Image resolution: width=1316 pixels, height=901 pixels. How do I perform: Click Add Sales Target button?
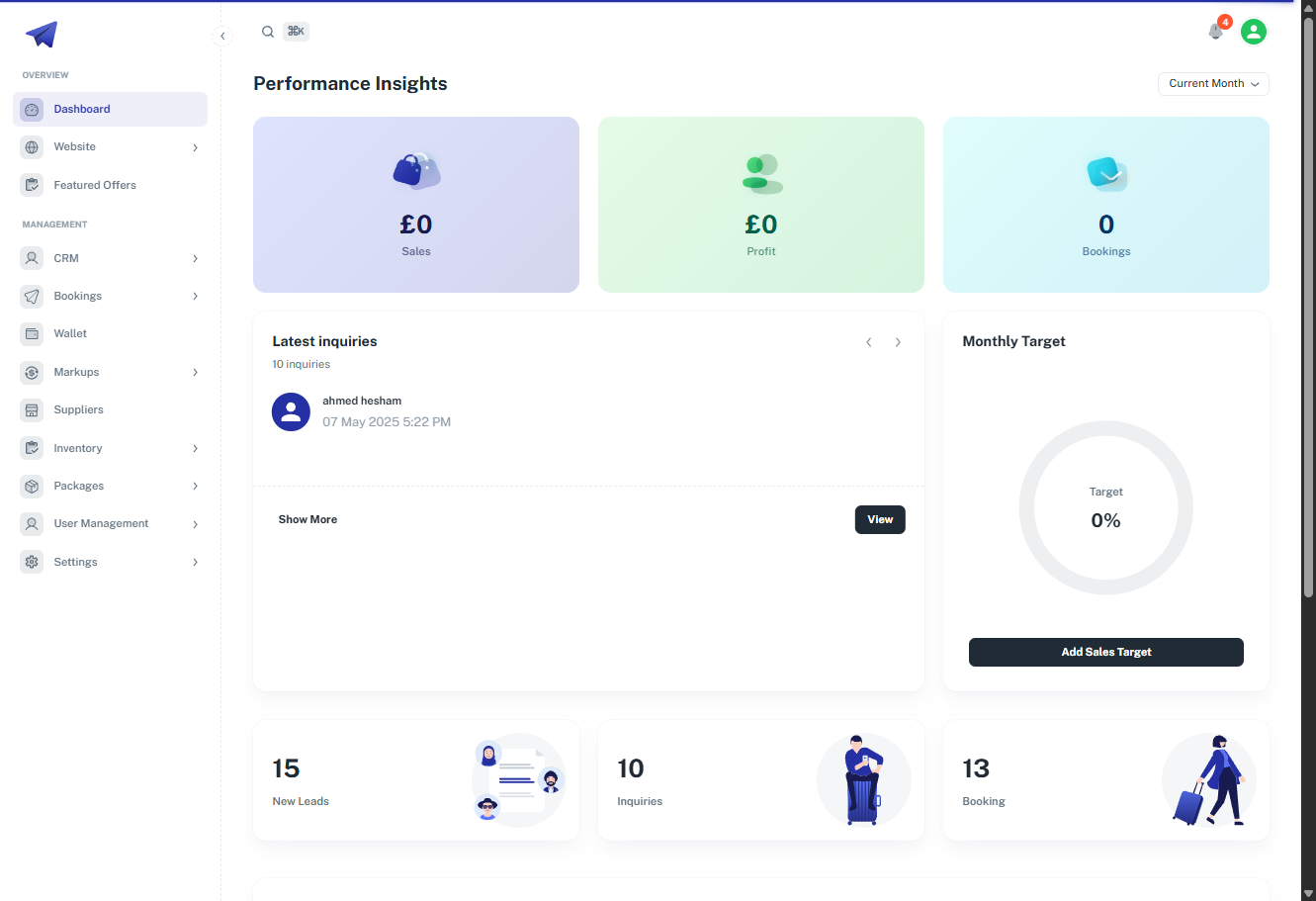pos(1106,652)
